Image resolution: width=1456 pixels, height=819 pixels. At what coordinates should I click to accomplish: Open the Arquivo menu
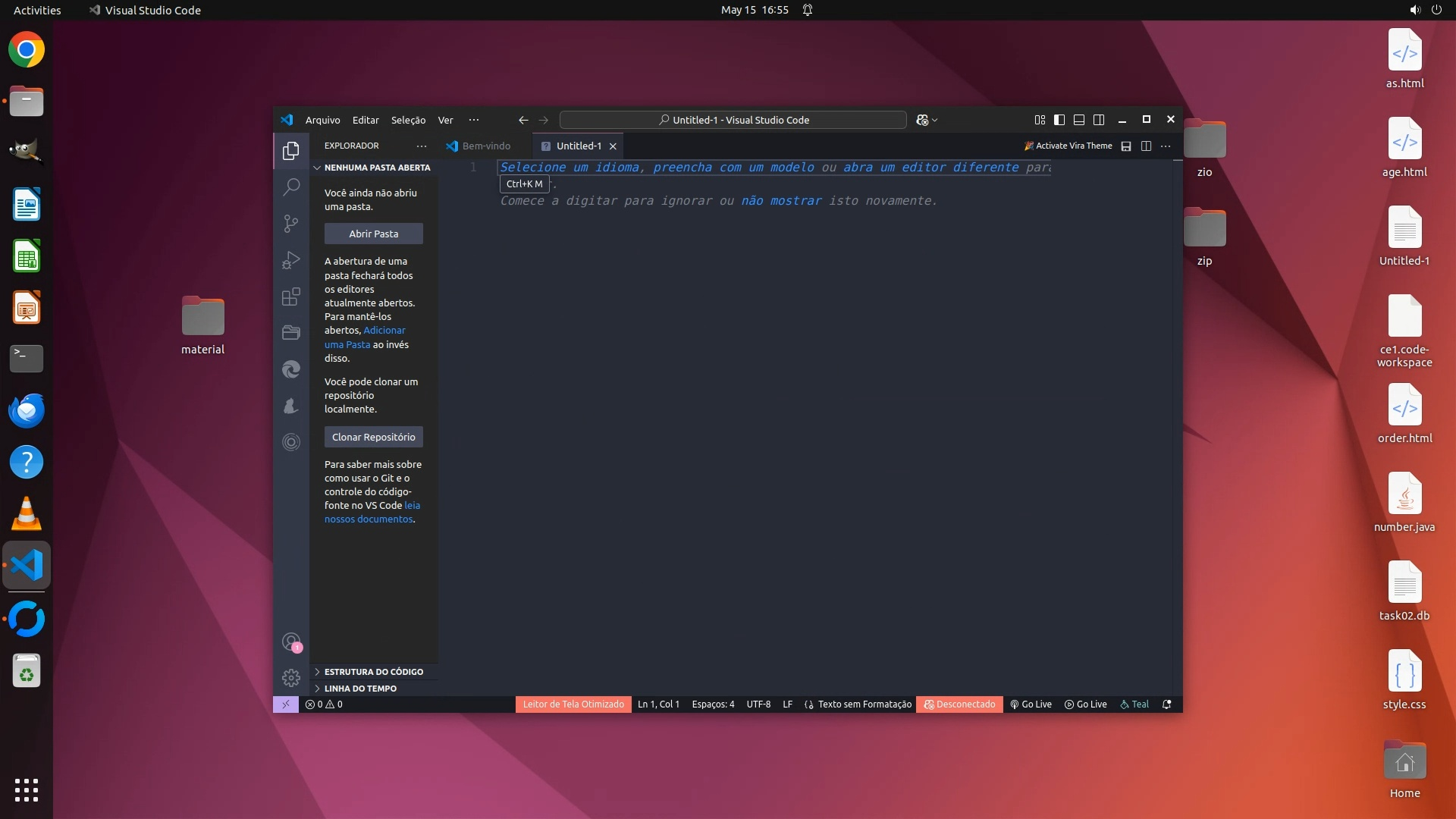[x=322, y=120]
